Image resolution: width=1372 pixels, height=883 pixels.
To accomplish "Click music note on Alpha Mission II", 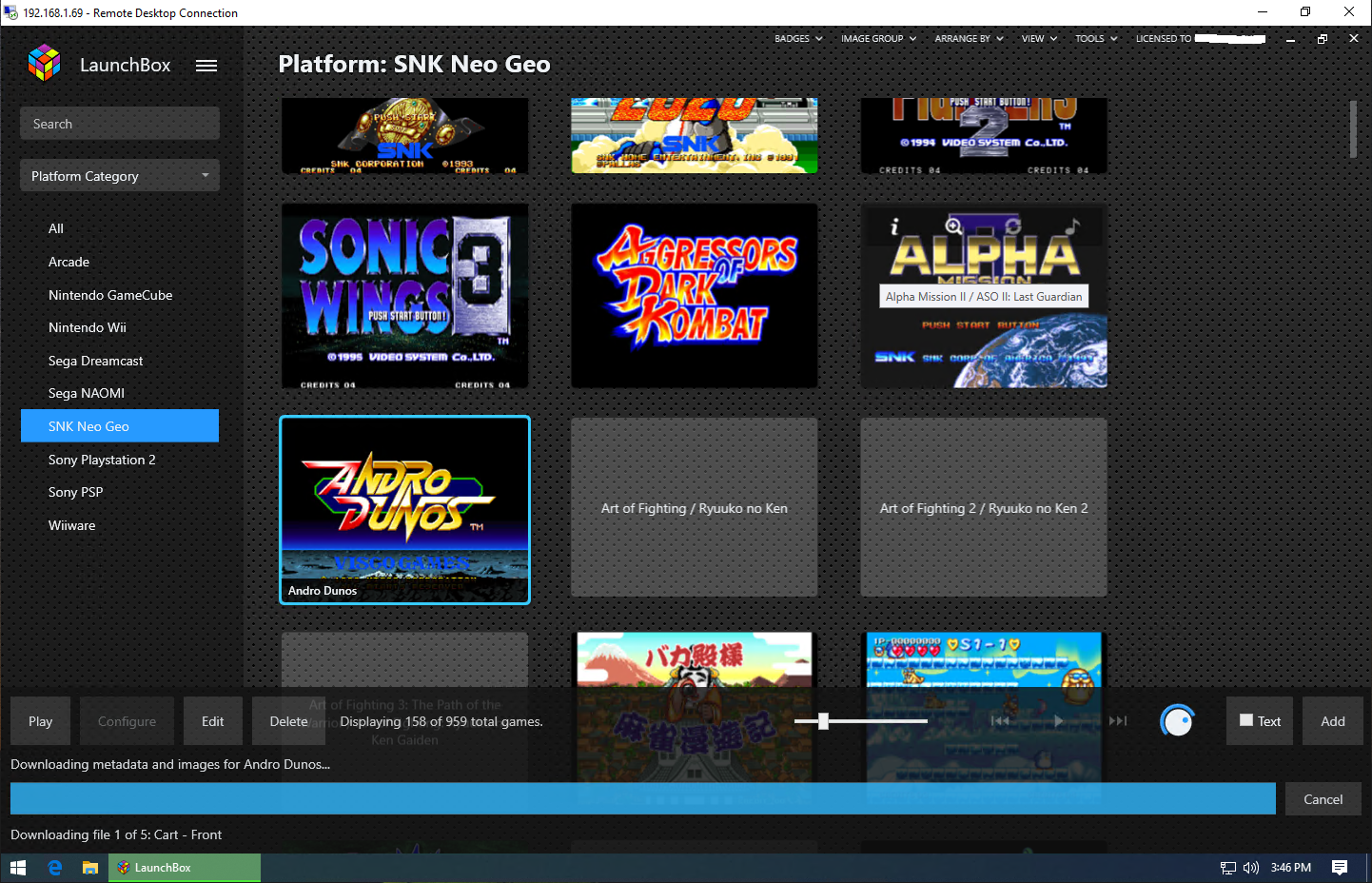I will 1072,226.
